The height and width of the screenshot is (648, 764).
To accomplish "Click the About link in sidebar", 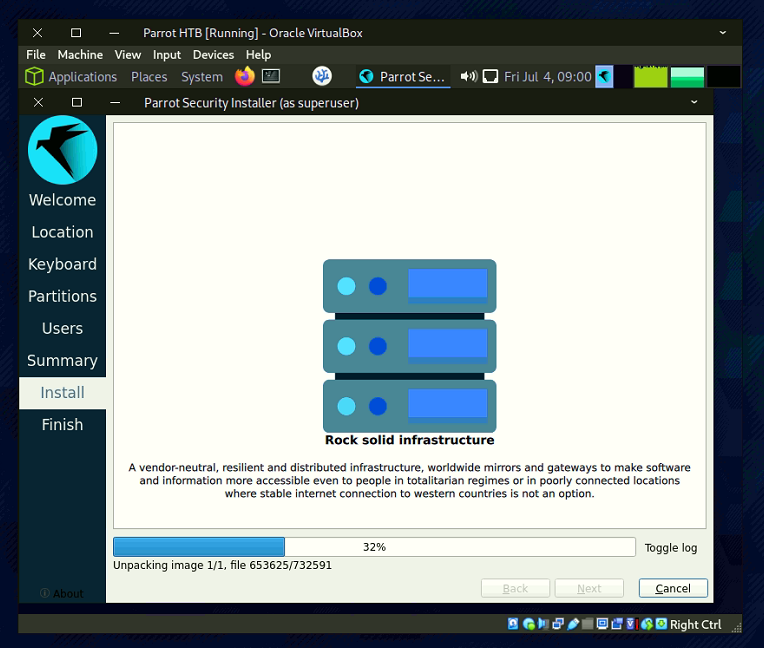I will pyautogui.click(x=62, y=593).
